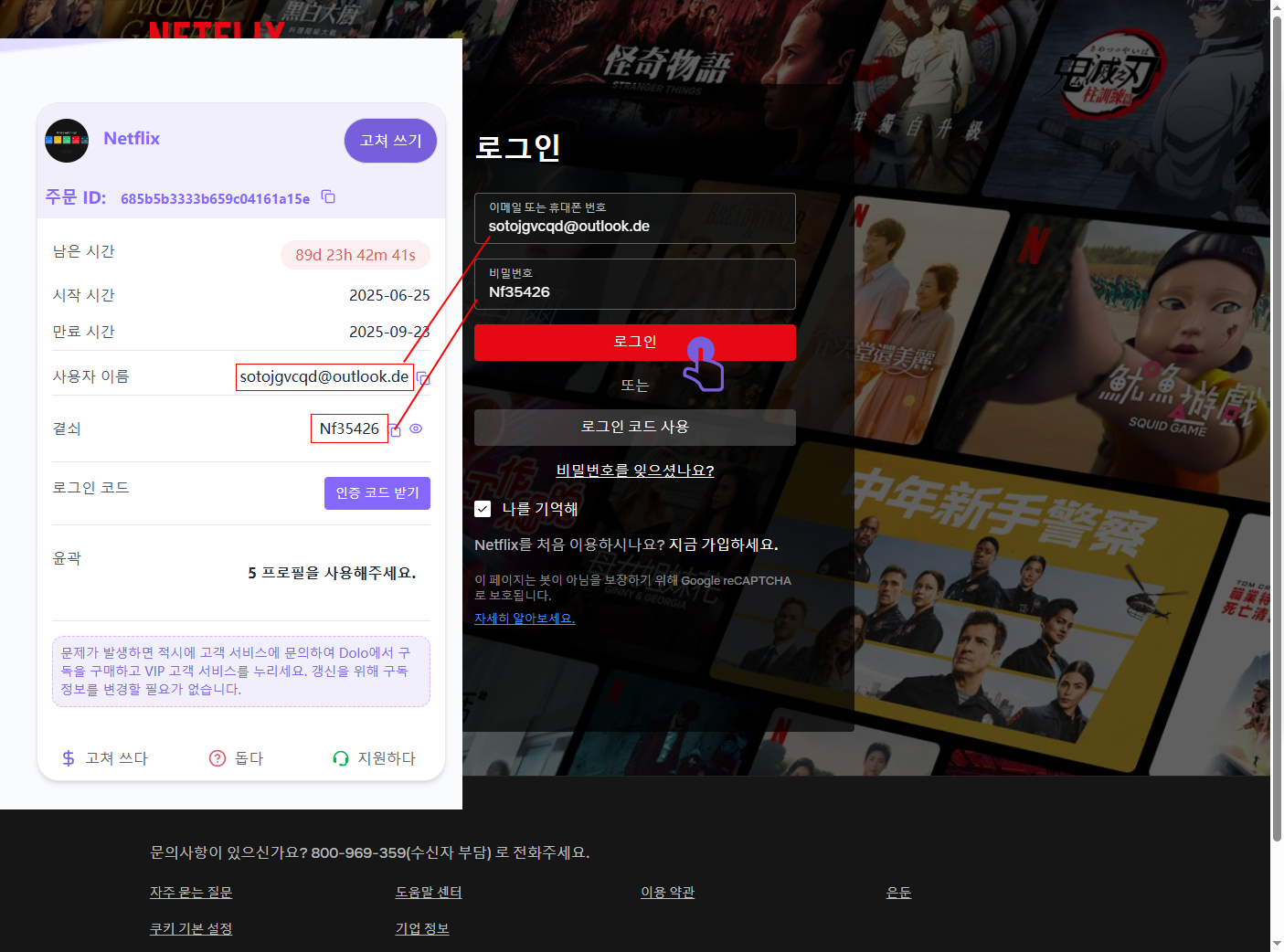The width and height of the screenshot is (1284, 952).
Task: Focus the password input field
Action: tap(635, 284)
